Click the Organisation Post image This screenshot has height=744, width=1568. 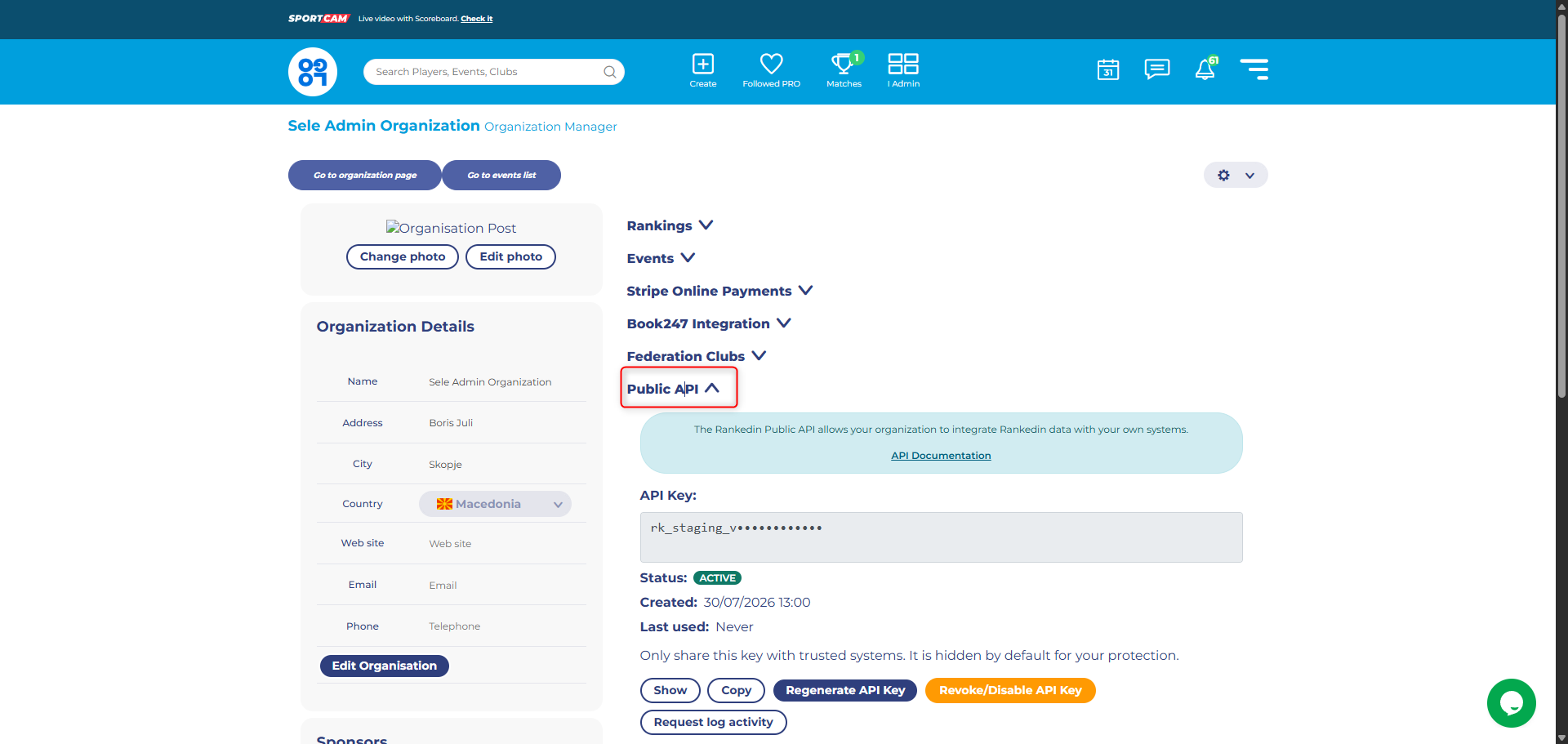point(451,228)
